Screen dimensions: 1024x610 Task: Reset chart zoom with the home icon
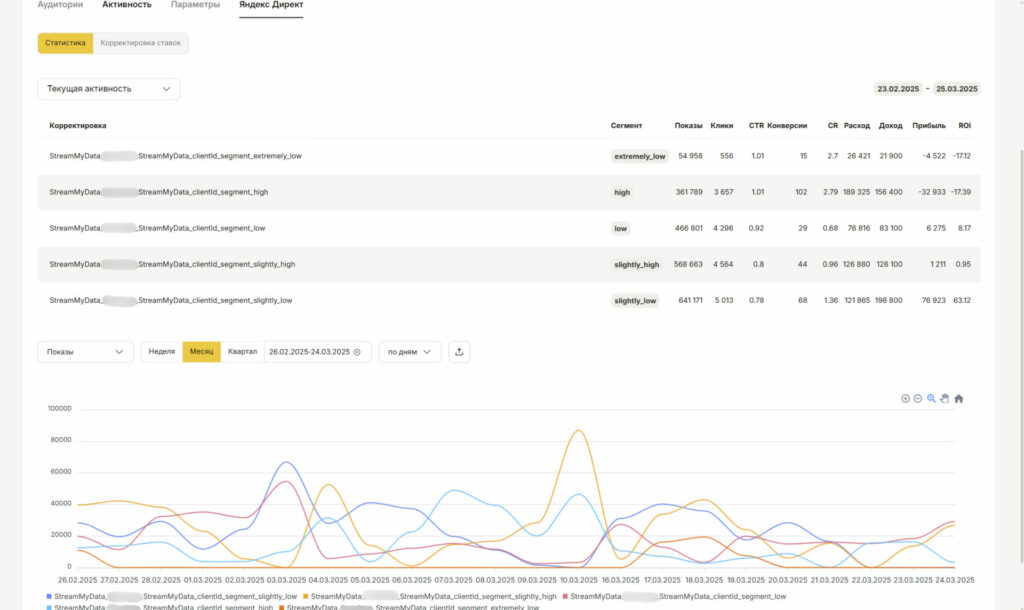(x=959, y=398)
